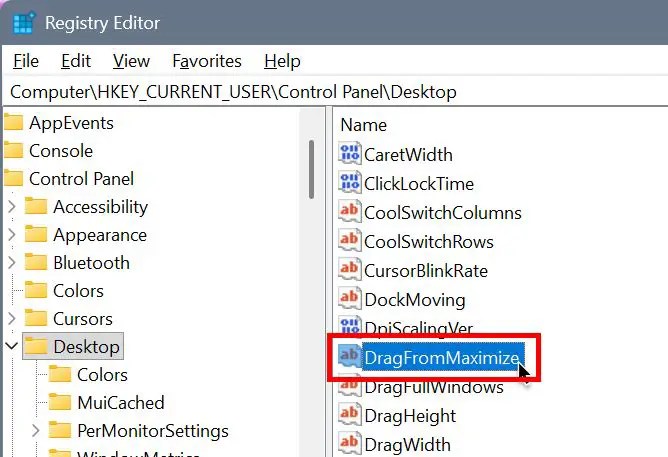Click the ClickLockTime binary value icon
This screenshot has width=668, height=457.
coord(350,183)
